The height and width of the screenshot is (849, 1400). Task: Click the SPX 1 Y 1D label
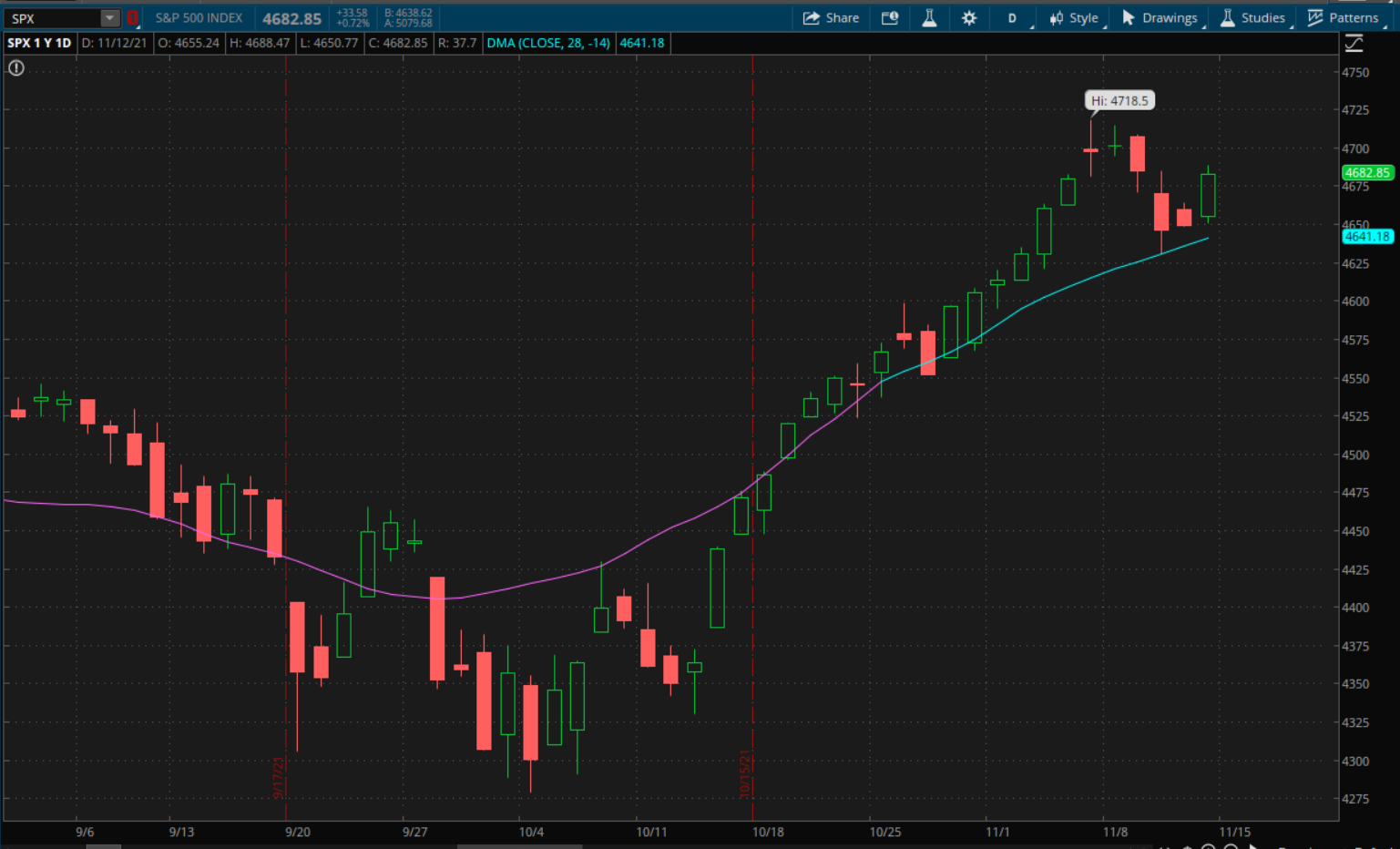pos(39,43)
